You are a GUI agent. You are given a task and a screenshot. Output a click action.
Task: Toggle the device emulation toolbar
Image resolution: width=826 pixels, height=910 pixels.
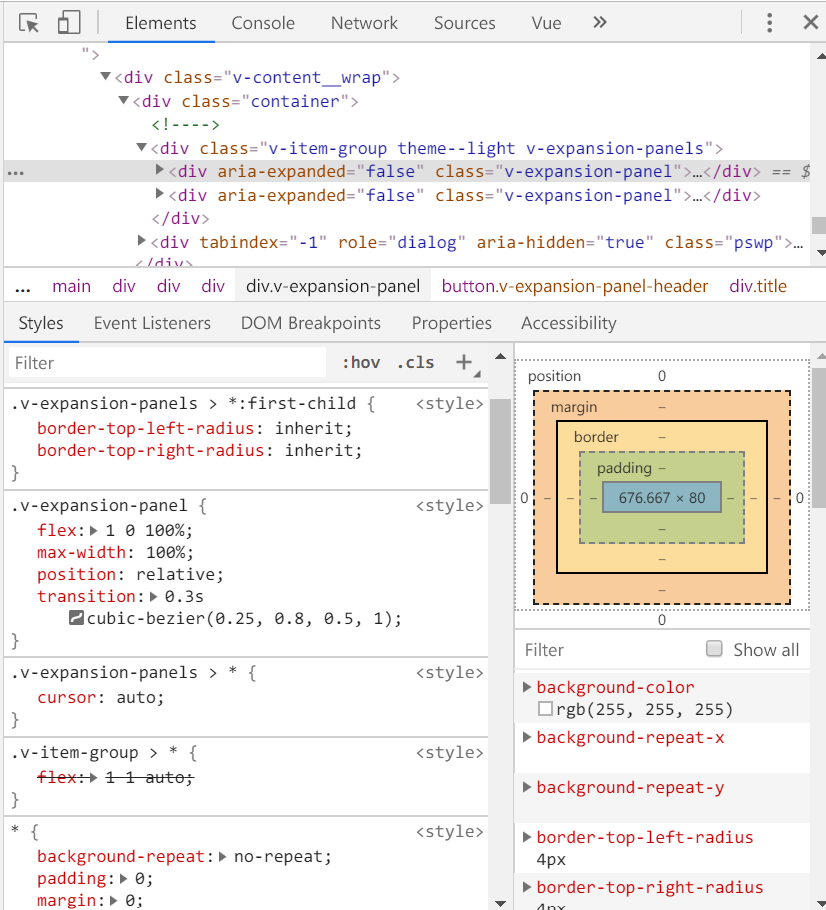tap(68, 21)
